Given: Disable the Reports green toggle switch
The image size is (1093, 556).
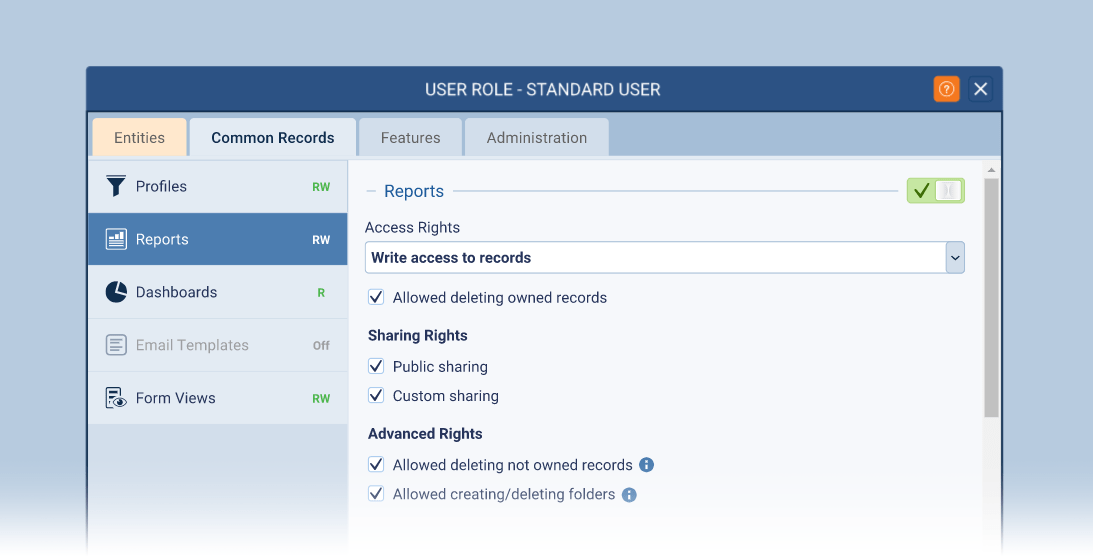Looking at the screenshot, I should pos(935,191).
